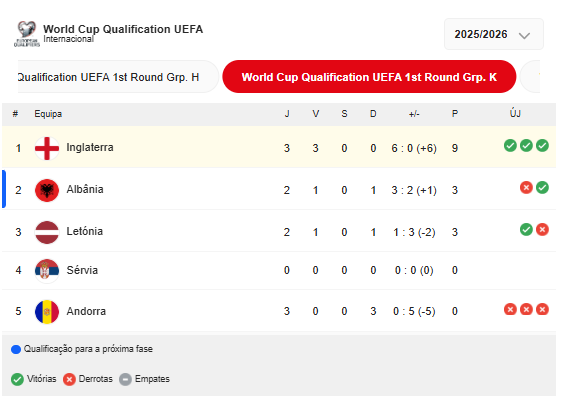566x412 pixels.
Task: Open the Inglaterra team link
Action: 90,147
